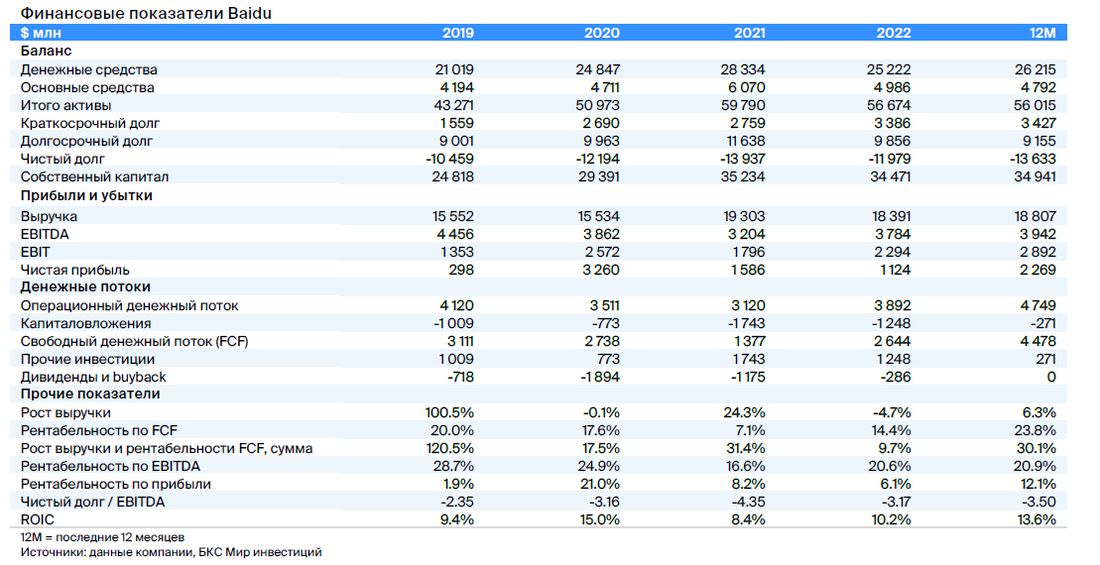Click the "Рентабельность по прибыли" row label

pos(116,484)
